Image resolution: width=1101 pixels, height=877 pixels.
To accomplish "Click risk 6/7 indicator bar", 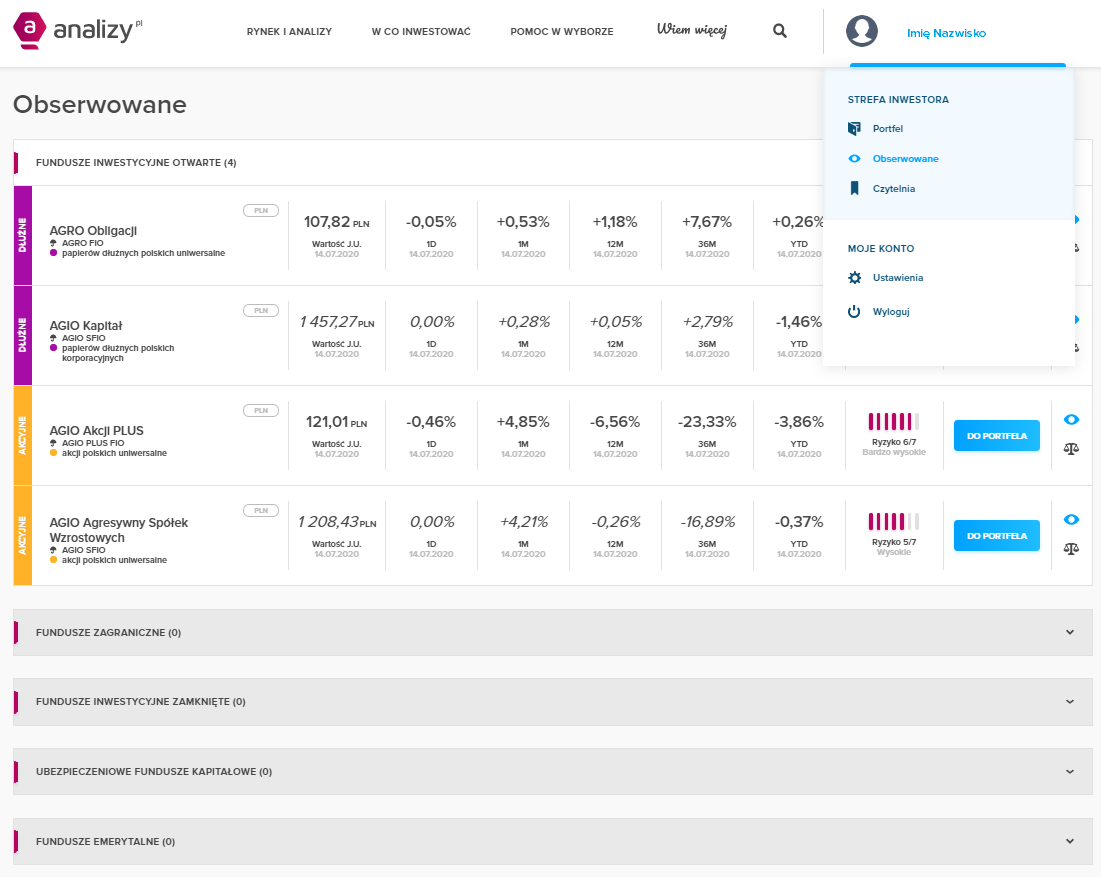I will point(893,421).
